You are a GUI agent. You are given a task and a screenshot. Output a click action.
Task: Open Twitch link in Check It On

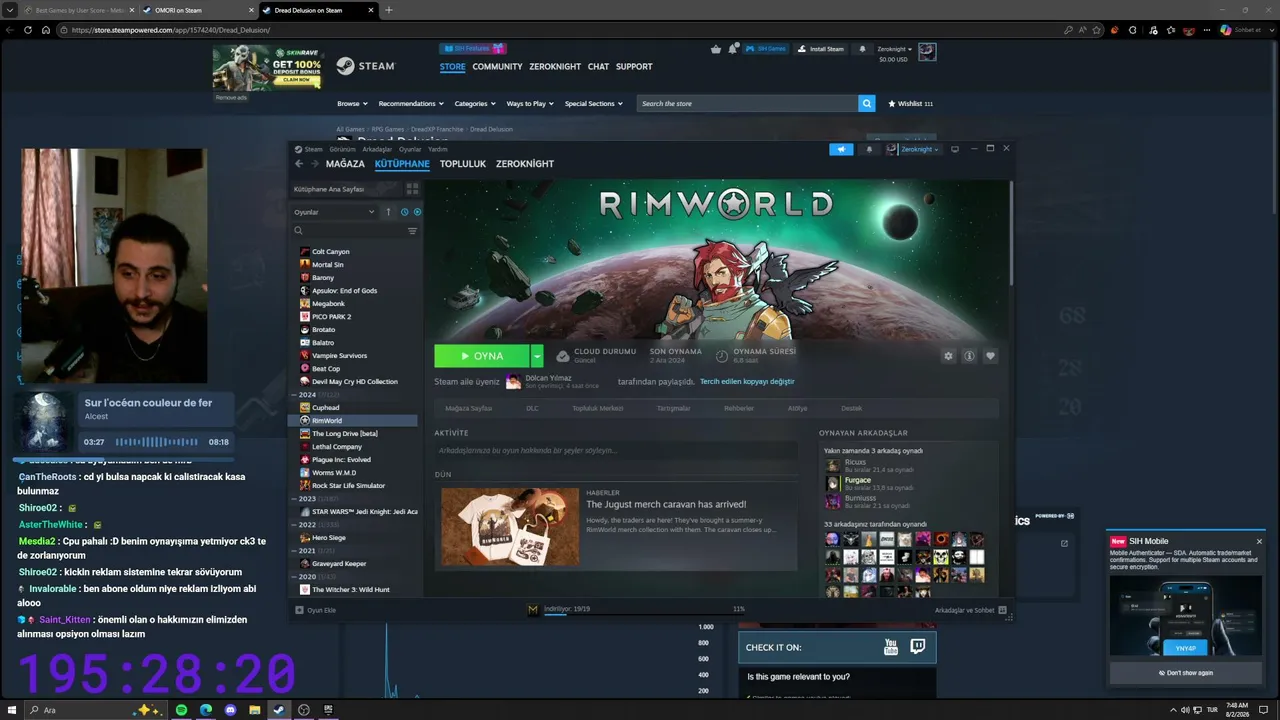click(918, 647)
